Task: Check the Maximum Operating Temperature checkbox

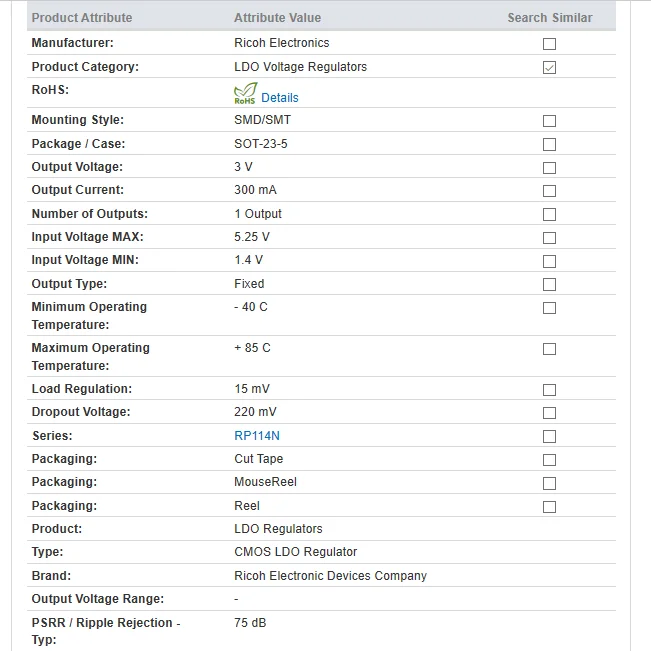Action: [549, 349]
